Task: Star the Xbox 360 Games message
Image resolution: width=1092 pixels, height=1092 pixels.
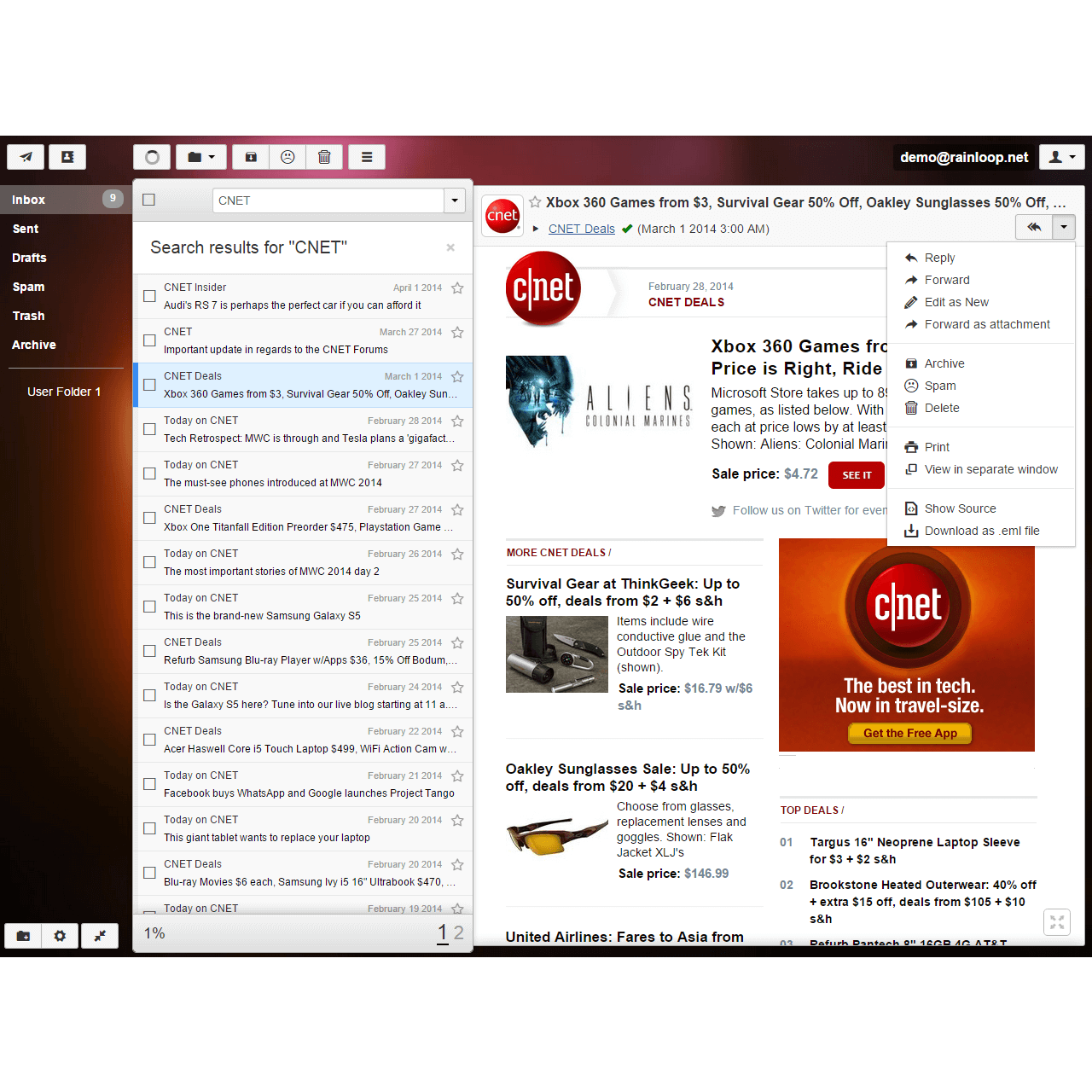Action: tap(457, 377)
